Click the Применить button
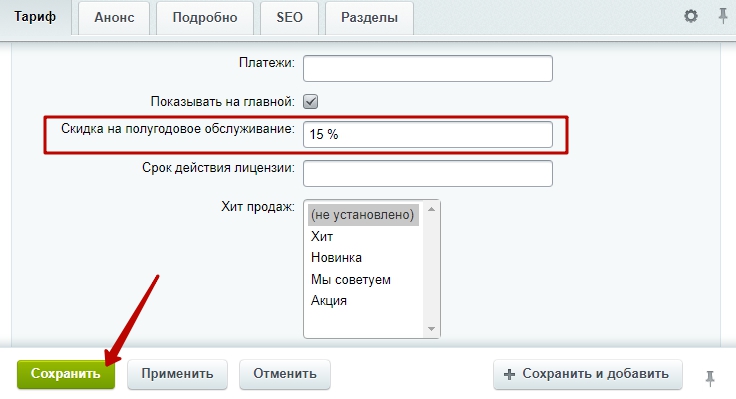 [x=177, y=374]
